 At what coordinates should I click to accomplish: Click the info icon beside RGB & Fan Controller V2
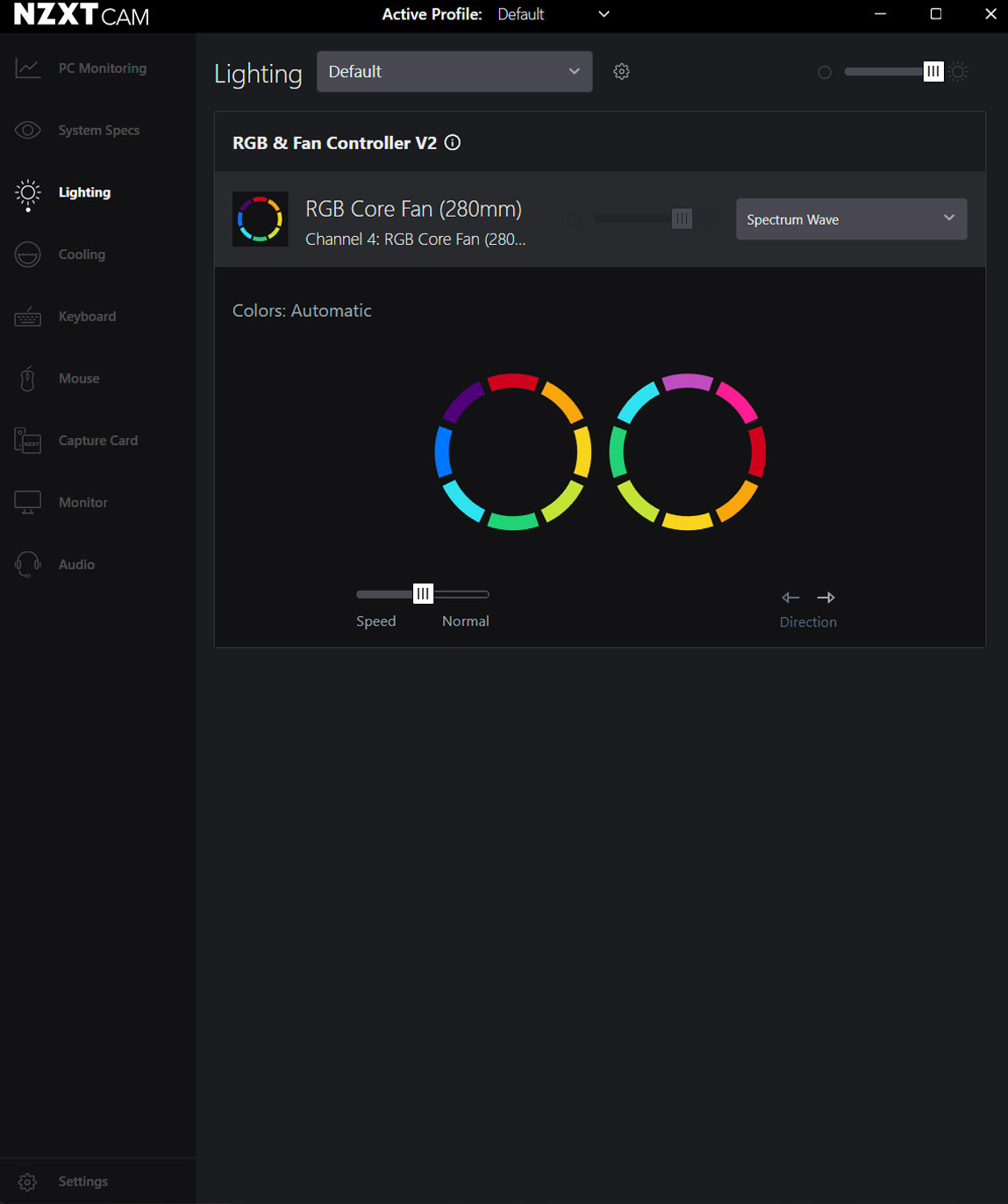click(x=453, y=143)
